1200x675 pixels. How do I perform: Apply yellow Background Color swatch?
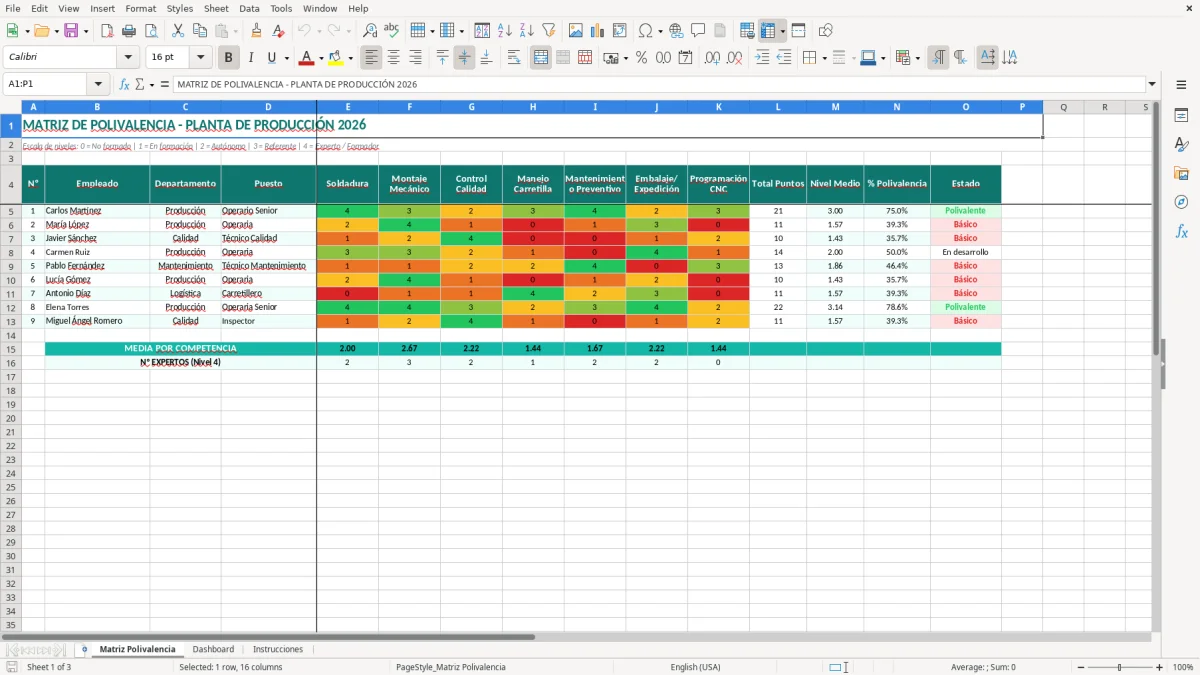tap(336, 57)
